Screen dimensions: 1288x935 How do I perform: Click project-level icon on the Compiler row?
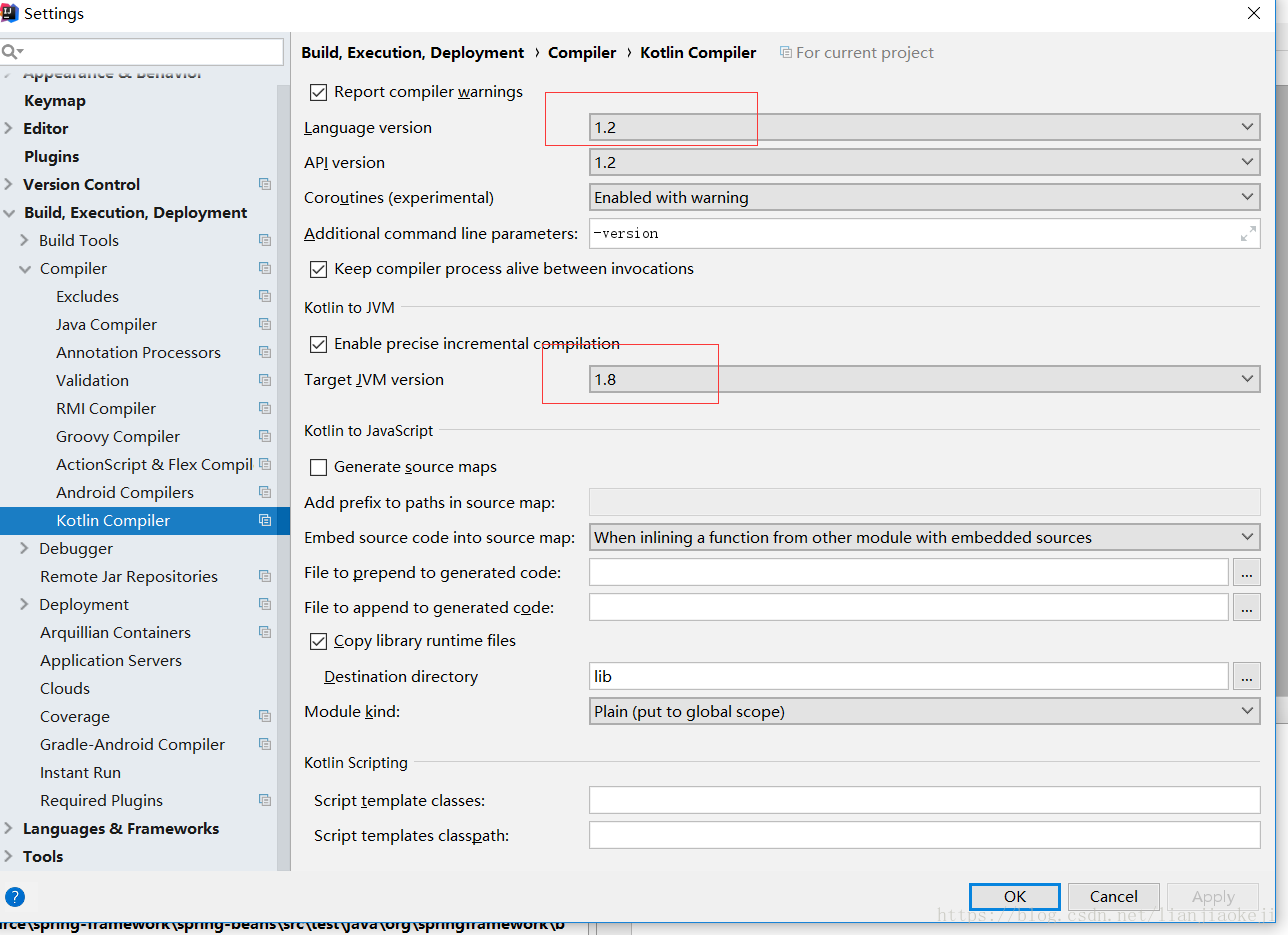click(265, 268)
